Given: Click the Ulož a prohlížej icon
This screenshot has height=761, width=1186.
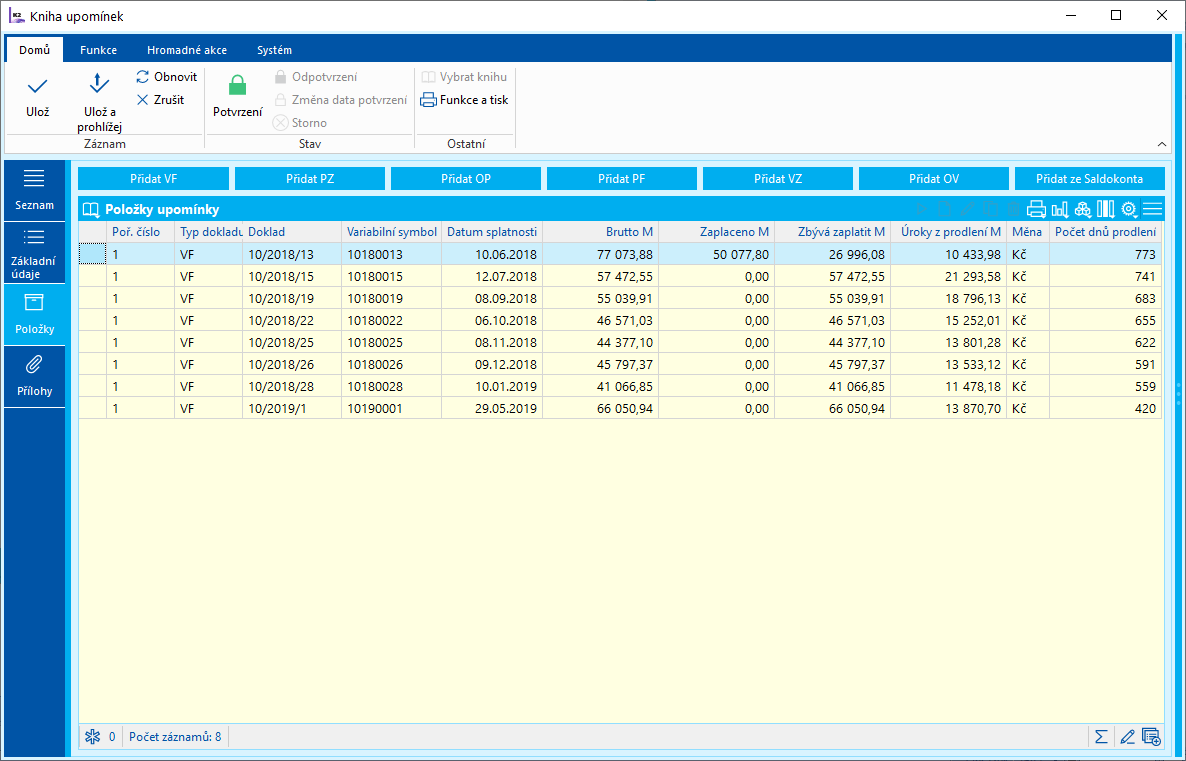Looking at the screenshot, I should [99, 84].
